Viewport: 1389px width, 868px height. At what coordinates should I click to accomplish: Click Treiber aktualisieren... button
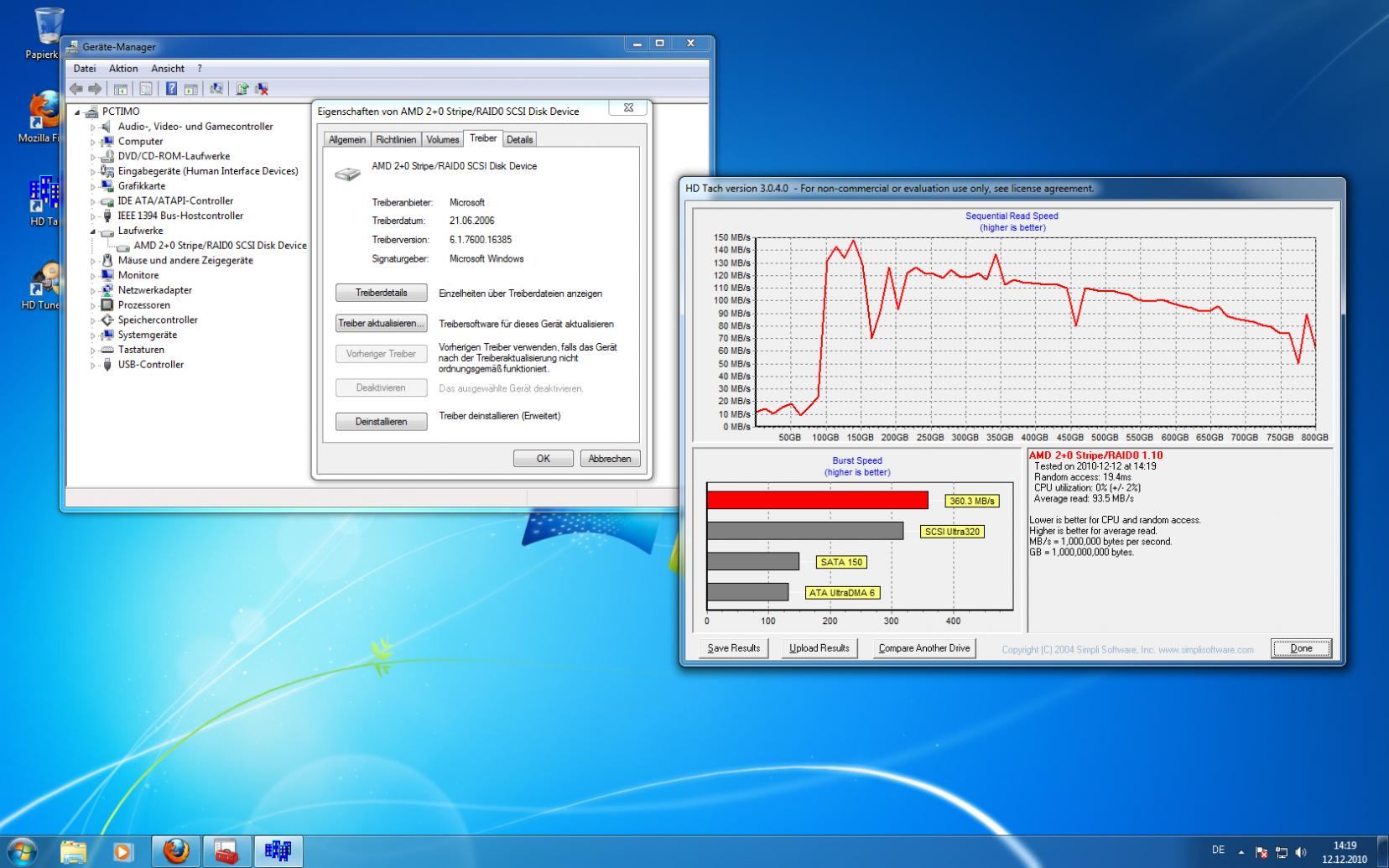pyautogui.click(x=381, y=324)
